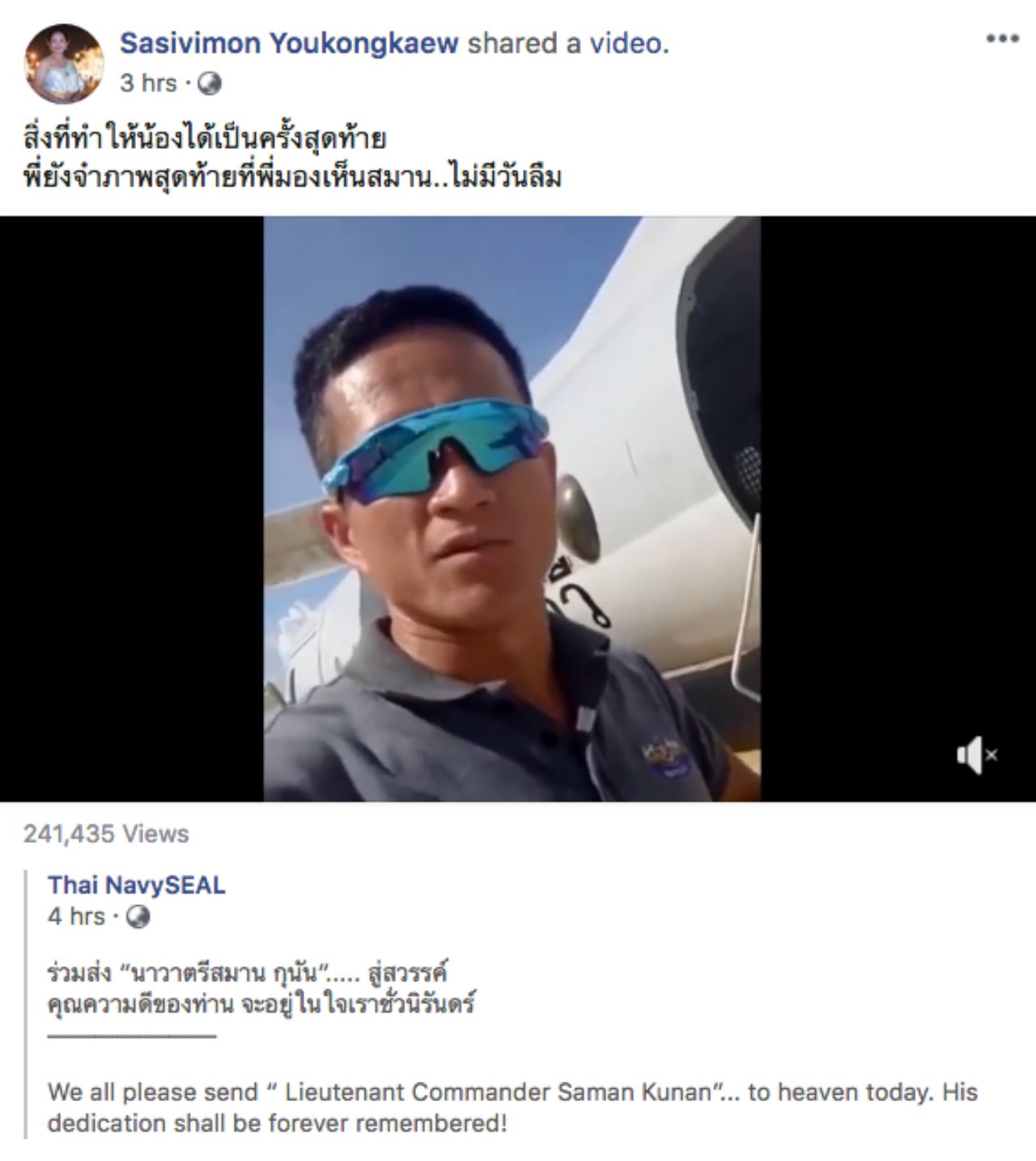The height and width of the screenshot is (1161, 1036).
Task: Click the Thai caption's first line
Action: coord(205,138)
